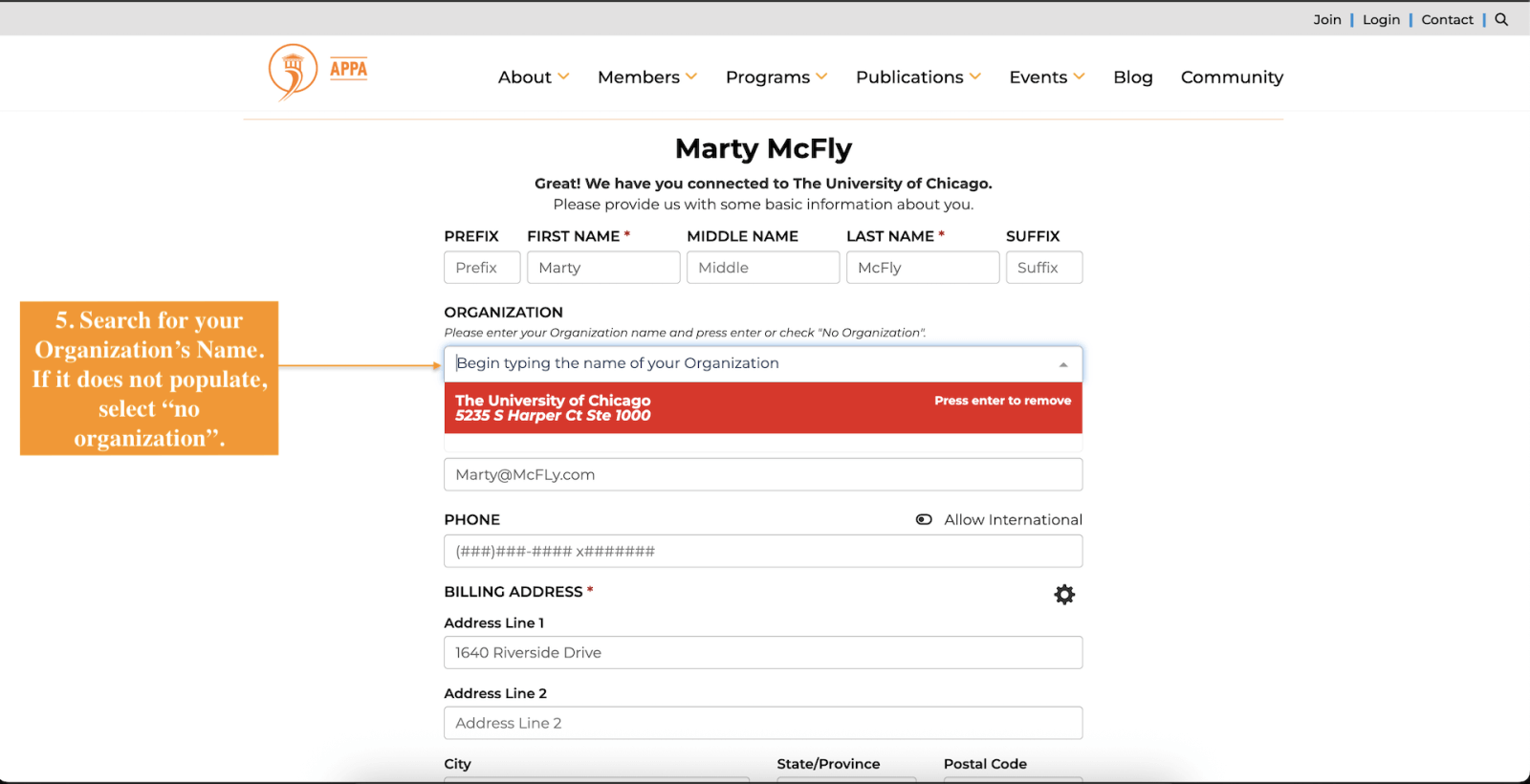Screen dimensions: 1530x784
Task: Go to the Blog page
Action: click(1132, 77)
